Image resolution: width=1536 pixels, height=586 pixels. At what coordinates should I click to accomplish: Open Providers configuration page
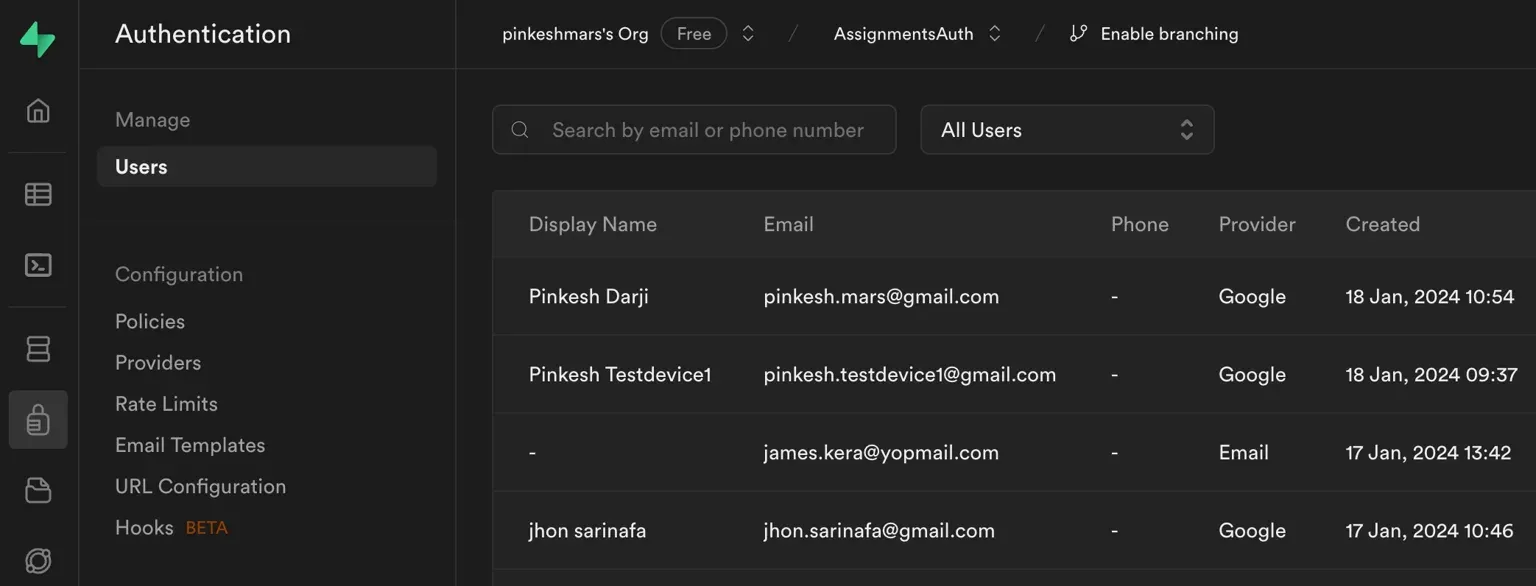(x=158, y=362)
